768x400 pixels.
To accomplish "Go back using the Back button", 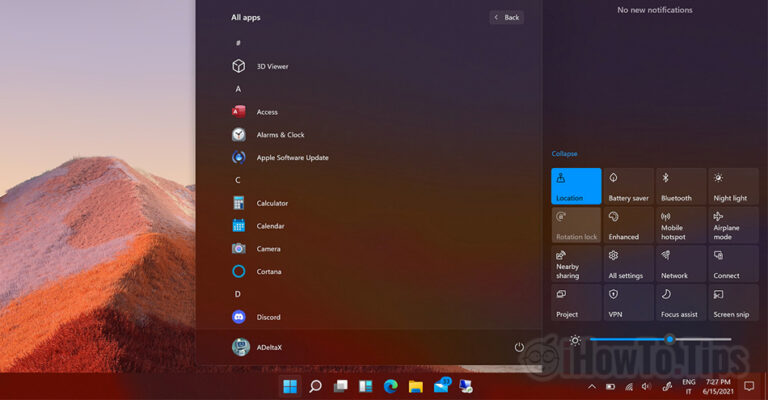I will pyautogui.click(x=507, y=17).
